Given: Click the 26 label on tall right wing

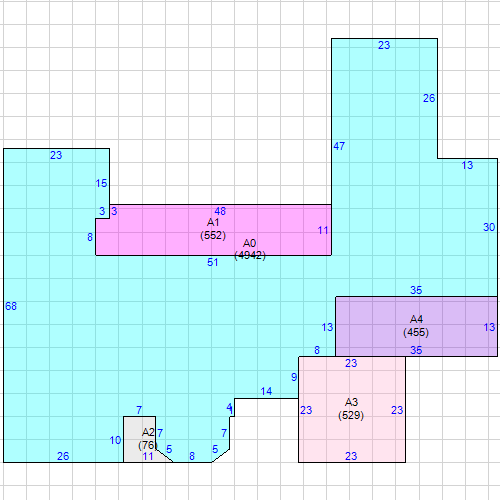Looking at the screenshot, I should [429, 98].
